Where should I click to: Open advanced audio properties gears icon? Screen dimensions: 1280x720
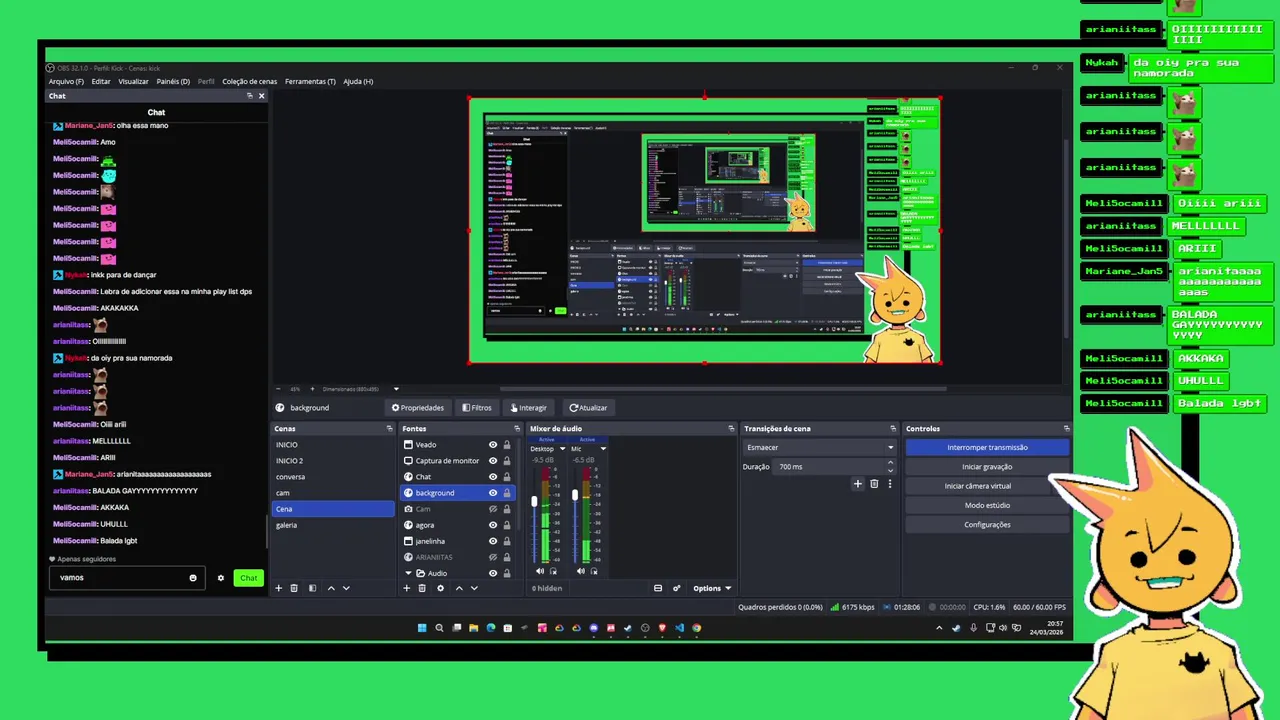pyautogui.click(x=677, y=588)
